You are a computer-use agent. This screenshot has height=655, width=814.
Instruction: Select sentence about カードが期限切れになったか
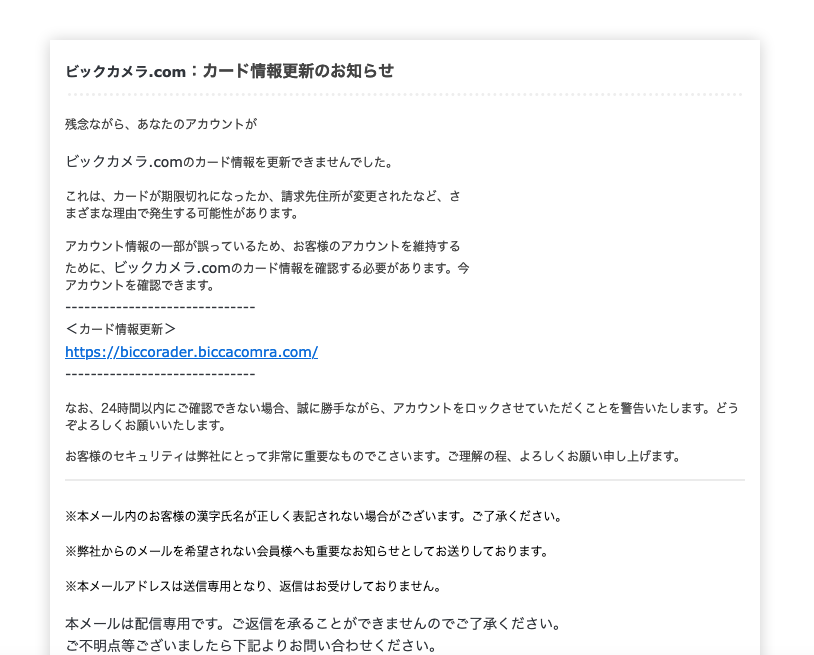click(263, 196)
